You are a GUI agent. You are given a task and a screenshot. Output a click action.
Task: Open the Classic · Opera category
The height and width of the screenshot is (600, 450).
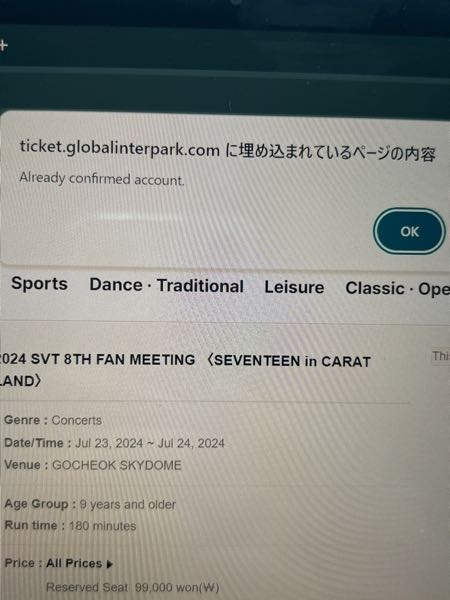point(398,289)
